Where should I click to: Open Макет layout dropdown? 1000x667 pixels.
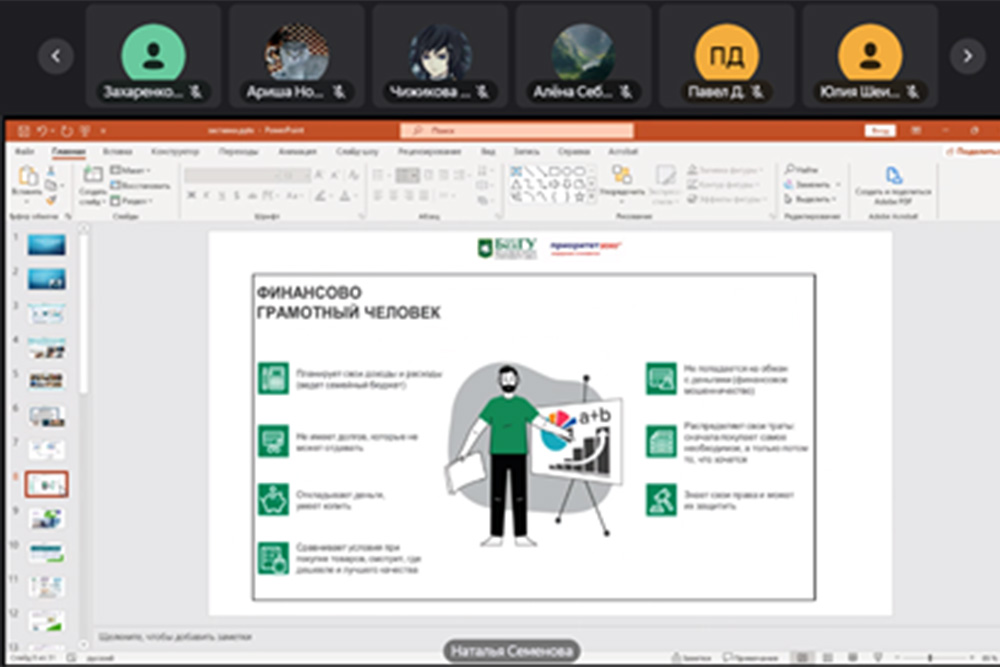pyautogui.click(x=130, y=170)
